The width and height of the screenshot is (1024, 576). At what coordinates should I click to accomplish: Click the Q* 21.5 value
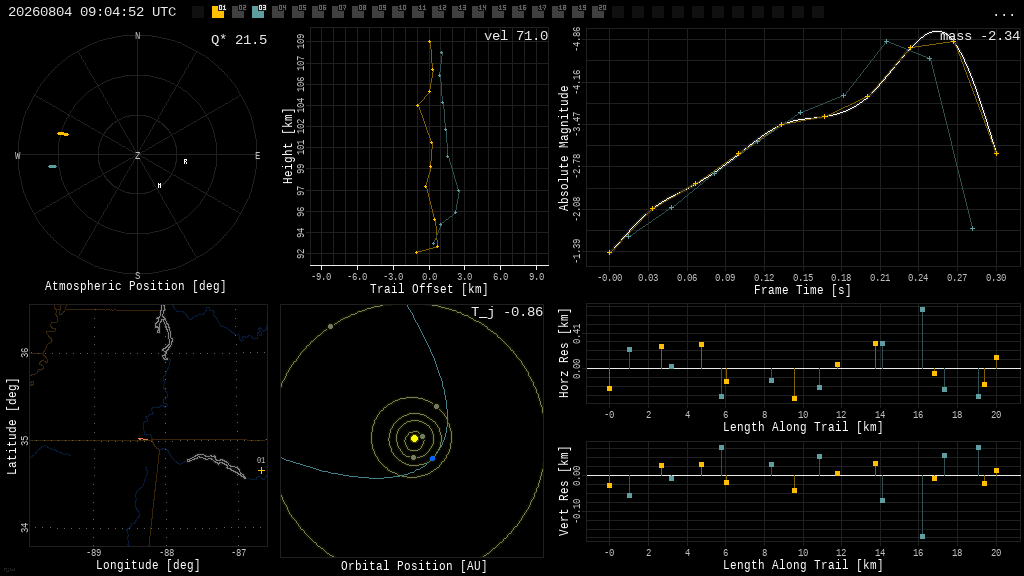(x=239, y=40)
